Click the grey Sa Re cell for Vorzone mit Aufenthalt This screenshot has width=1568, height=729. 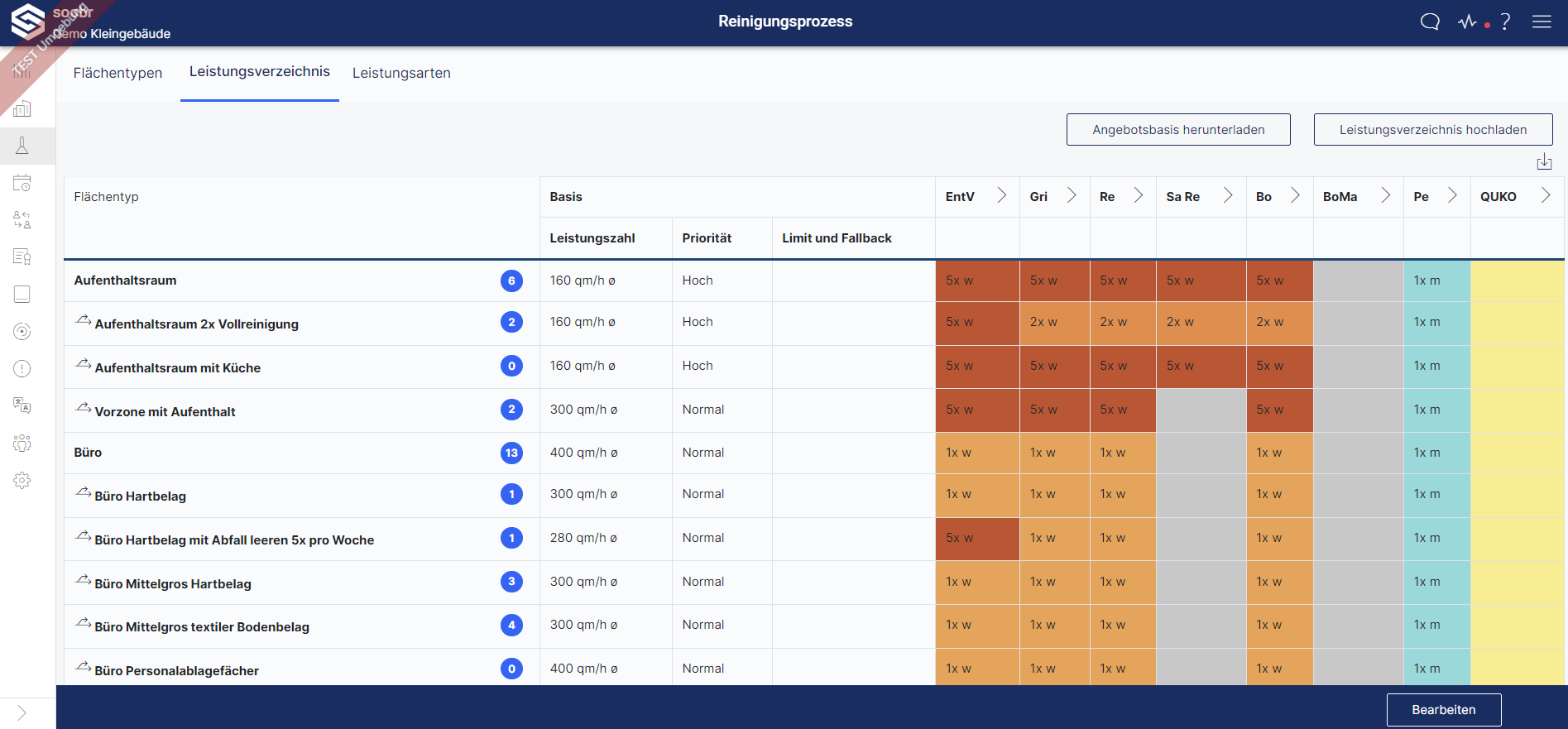[x=1201, y=410]
